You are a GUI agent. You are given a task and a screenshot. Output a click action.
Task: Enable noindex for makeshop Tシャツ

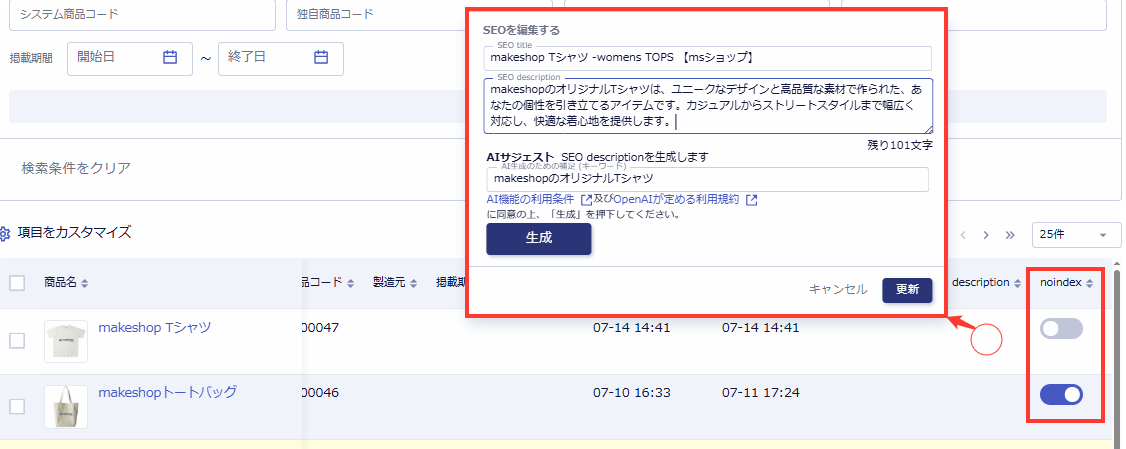[1061, 328]
